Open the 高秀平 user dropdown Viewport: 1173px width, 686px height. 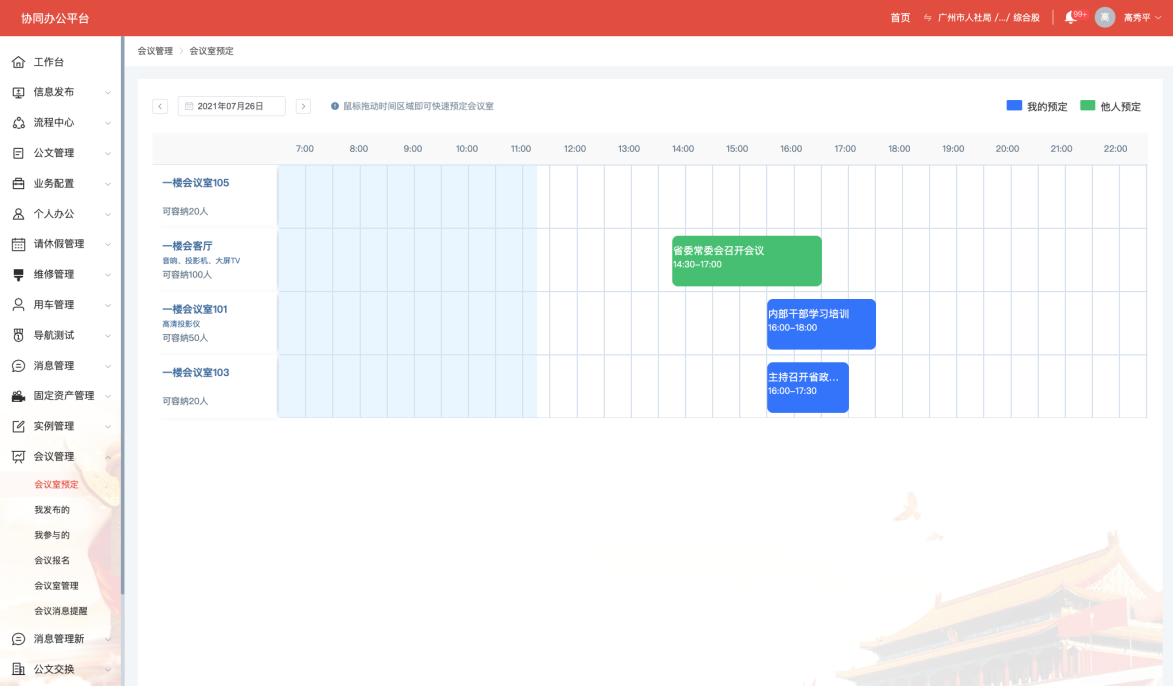coord(1142,18)
